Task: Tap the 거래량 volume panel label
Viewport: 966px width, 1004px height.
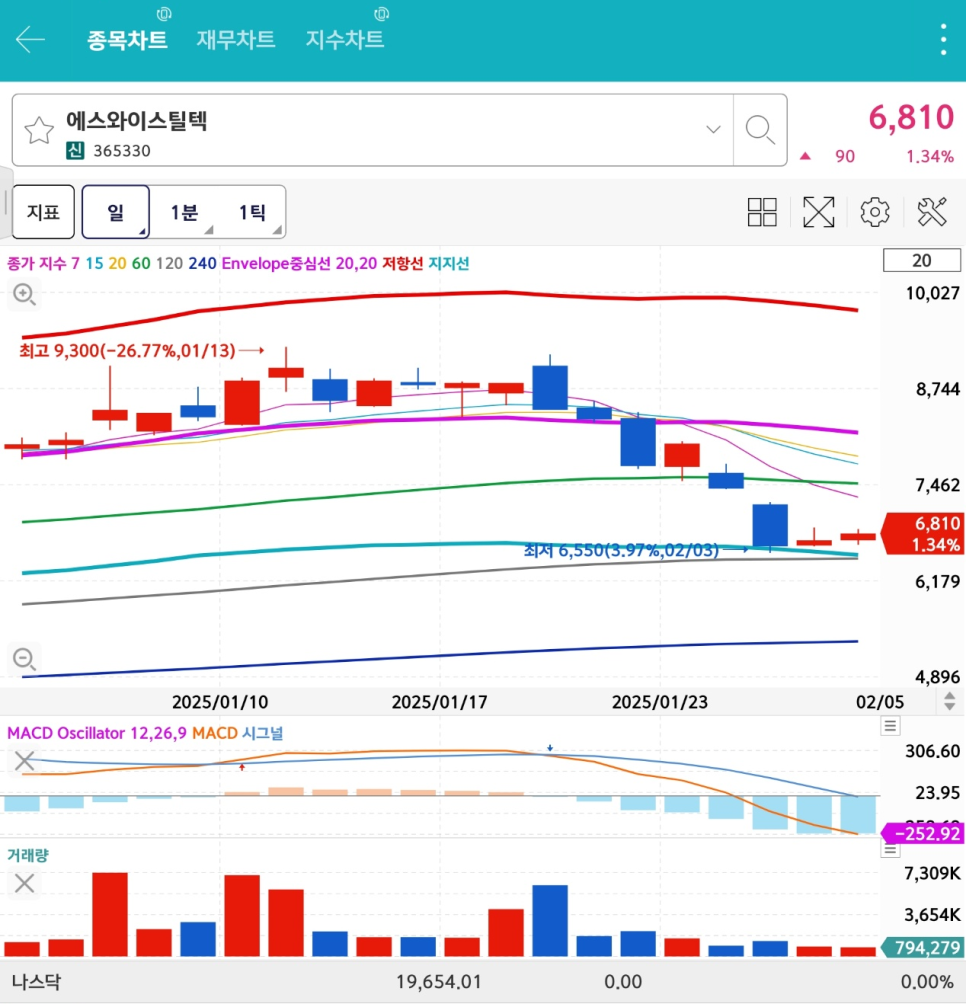Action: (x=28, y=855)
